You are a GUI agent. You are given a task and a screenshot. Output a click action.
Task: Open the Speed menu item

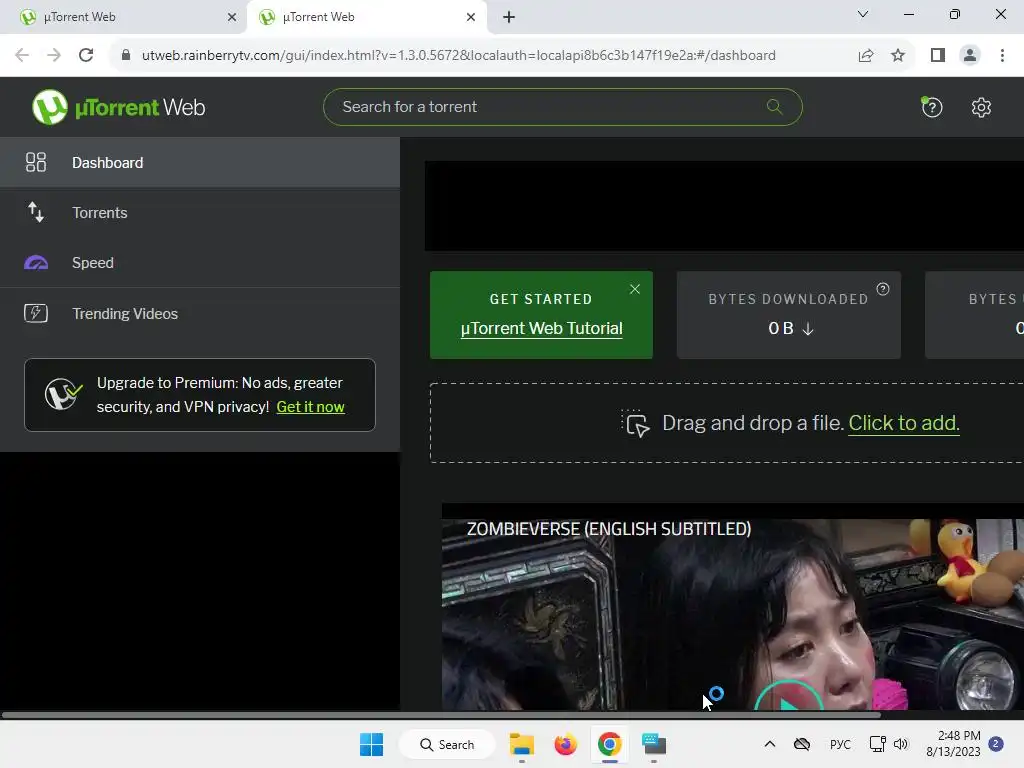coord(200,263)
